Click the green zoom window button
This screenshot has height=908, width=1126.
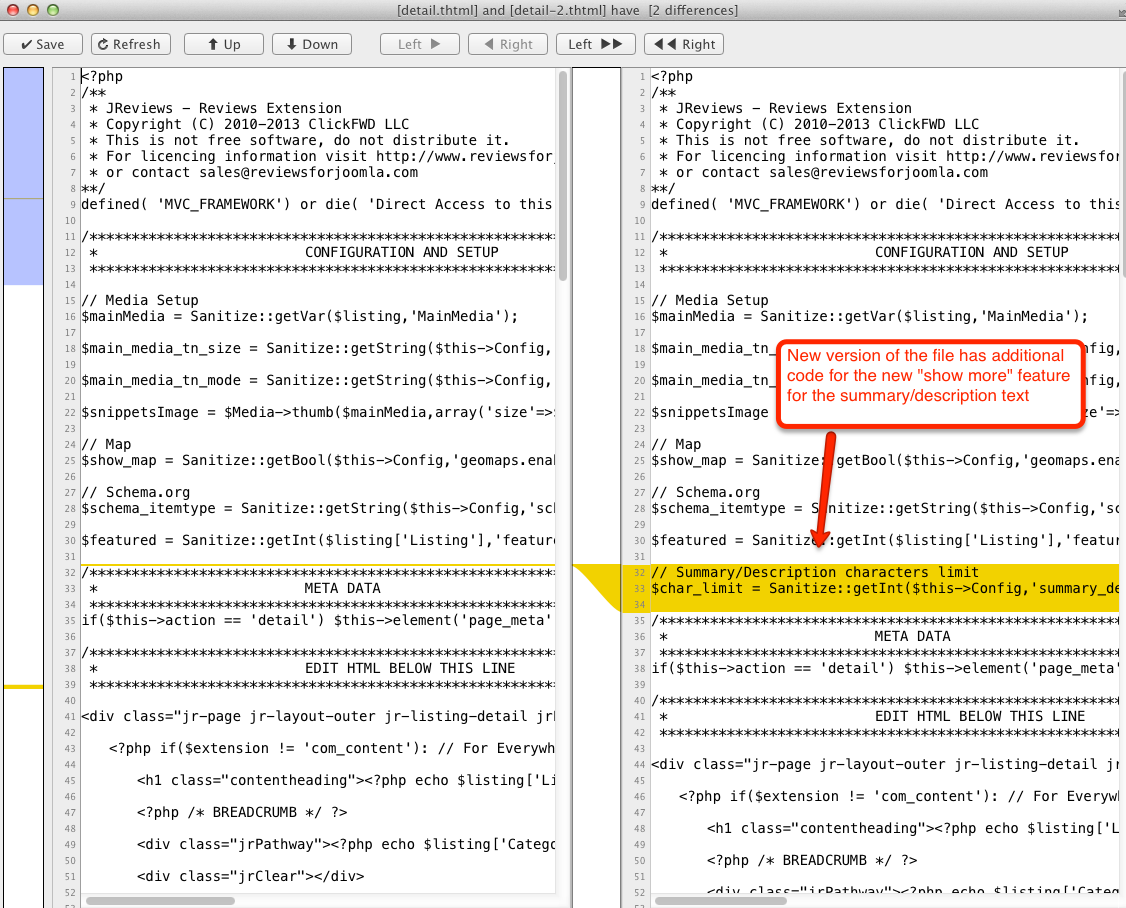[x=53, y=10]
